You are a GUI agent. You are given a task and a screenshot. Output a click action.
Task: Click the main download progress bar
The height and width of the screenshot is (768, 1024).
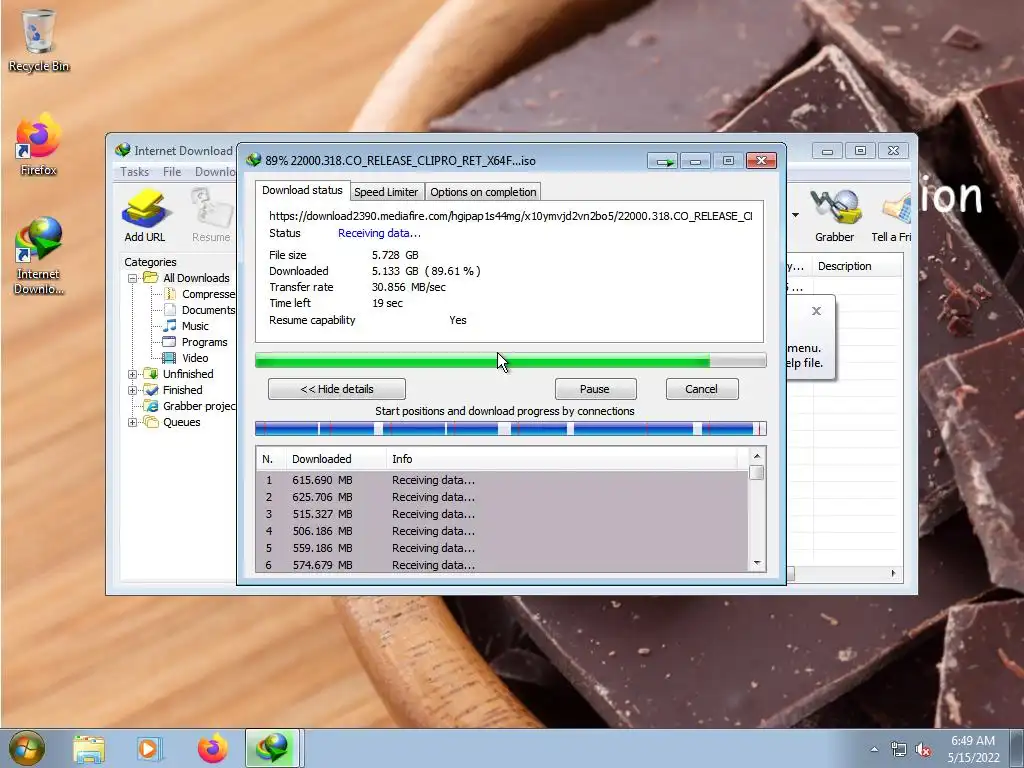click(x=511, y=360)
